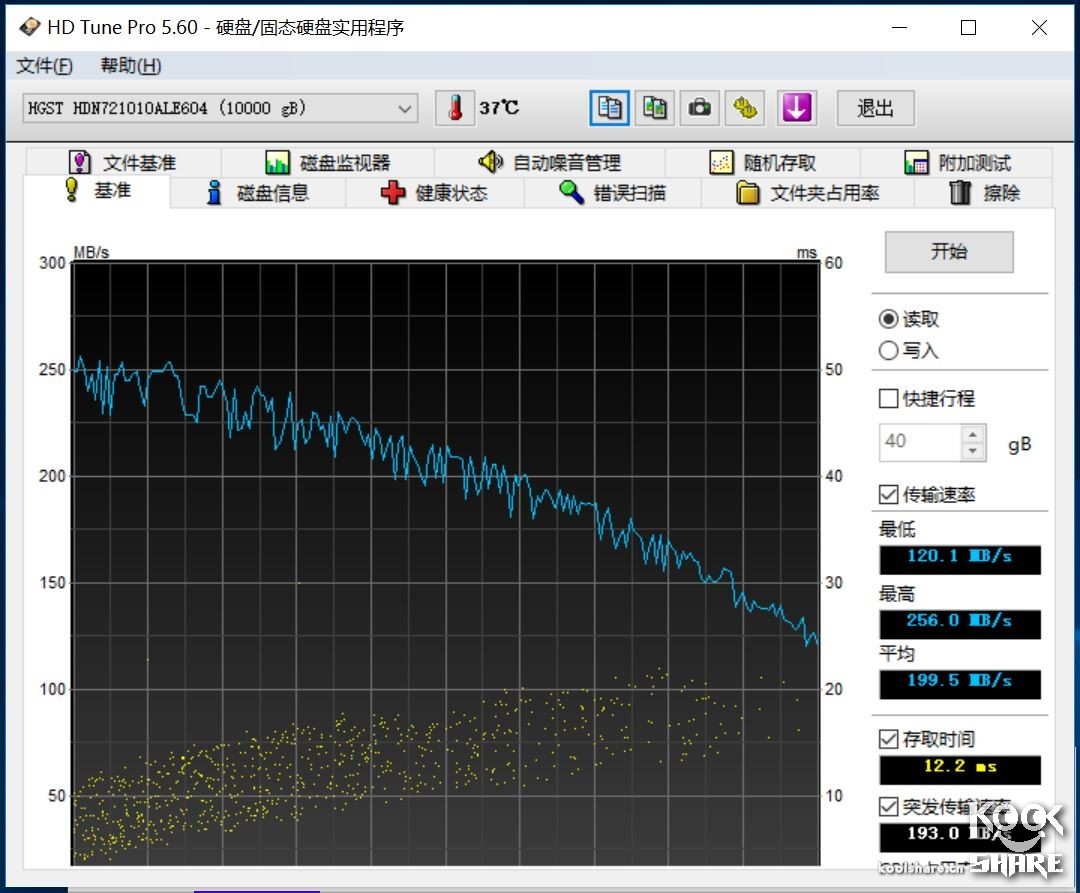Click the purple download arrow icon

[796, 107]
